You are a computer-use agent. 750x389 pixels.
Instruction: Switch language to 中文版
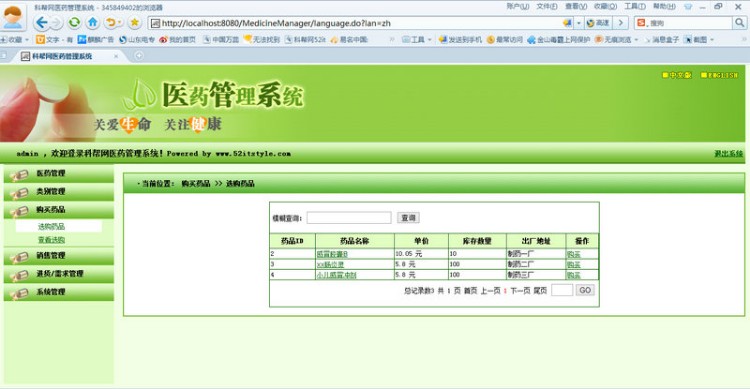(x=677, y=75)
